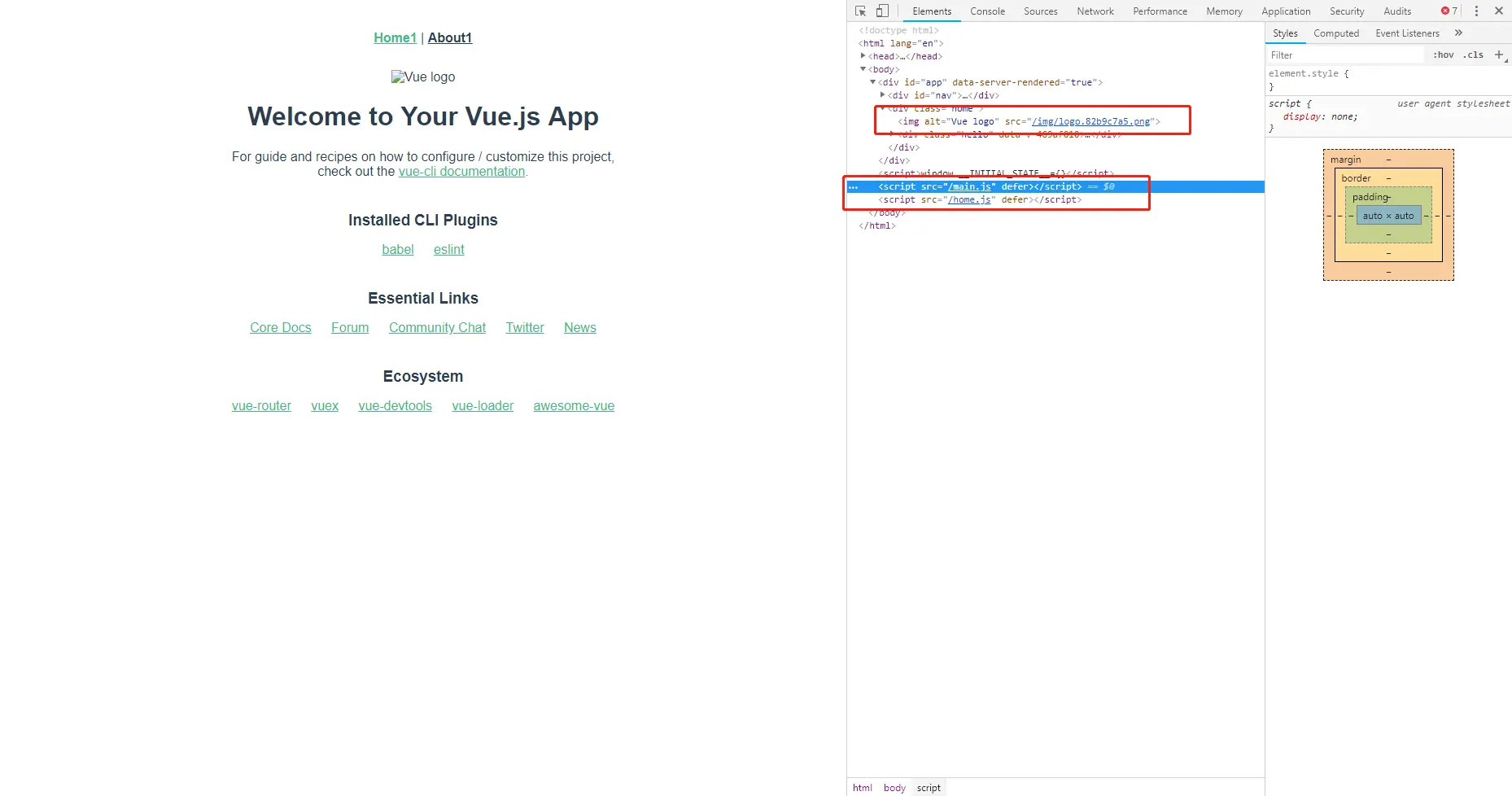
Task: Collapse the body element node
Action: [863, 69]
